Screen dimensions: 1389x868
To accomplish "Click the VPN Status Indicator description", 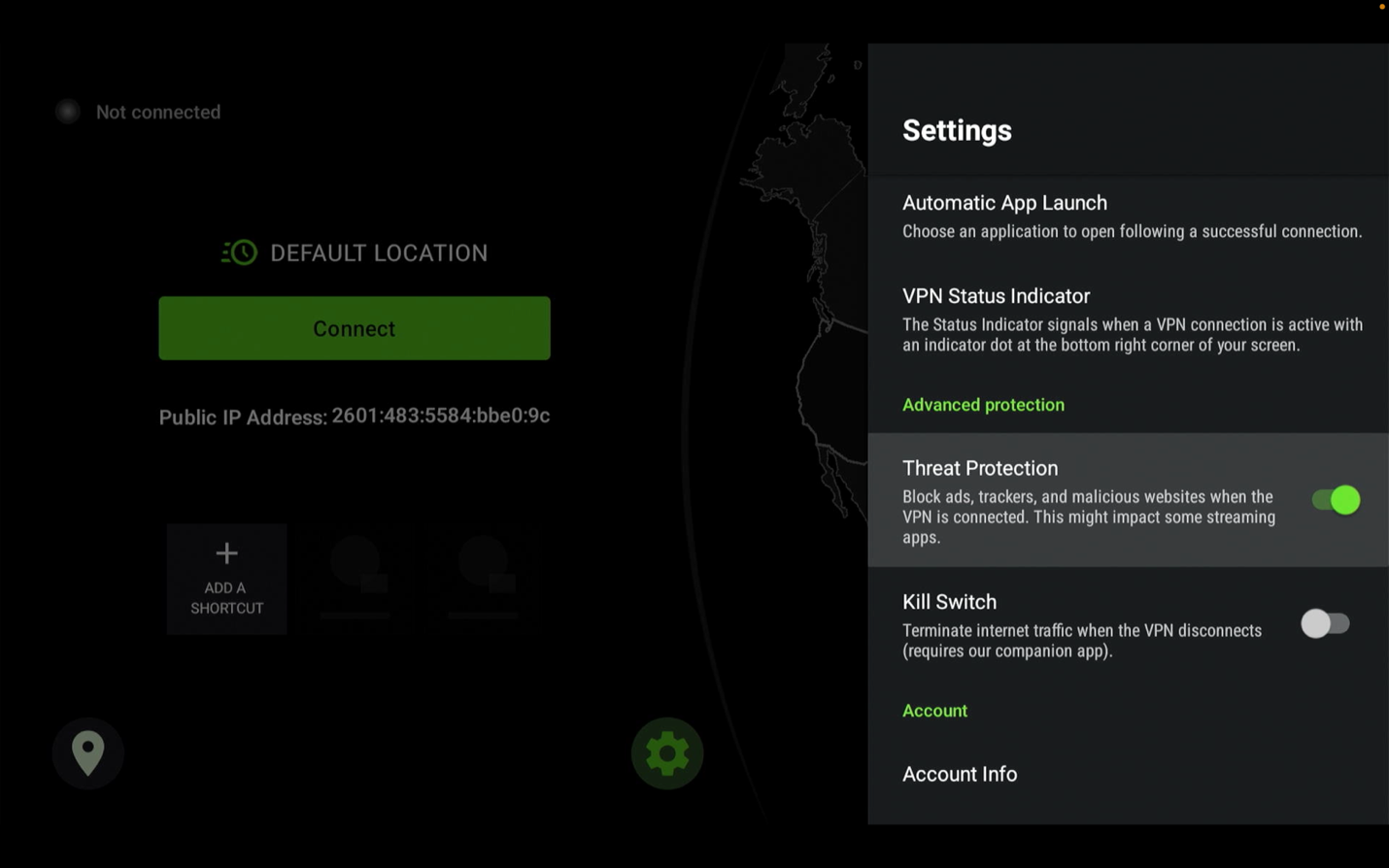I will click(1133, 335).
